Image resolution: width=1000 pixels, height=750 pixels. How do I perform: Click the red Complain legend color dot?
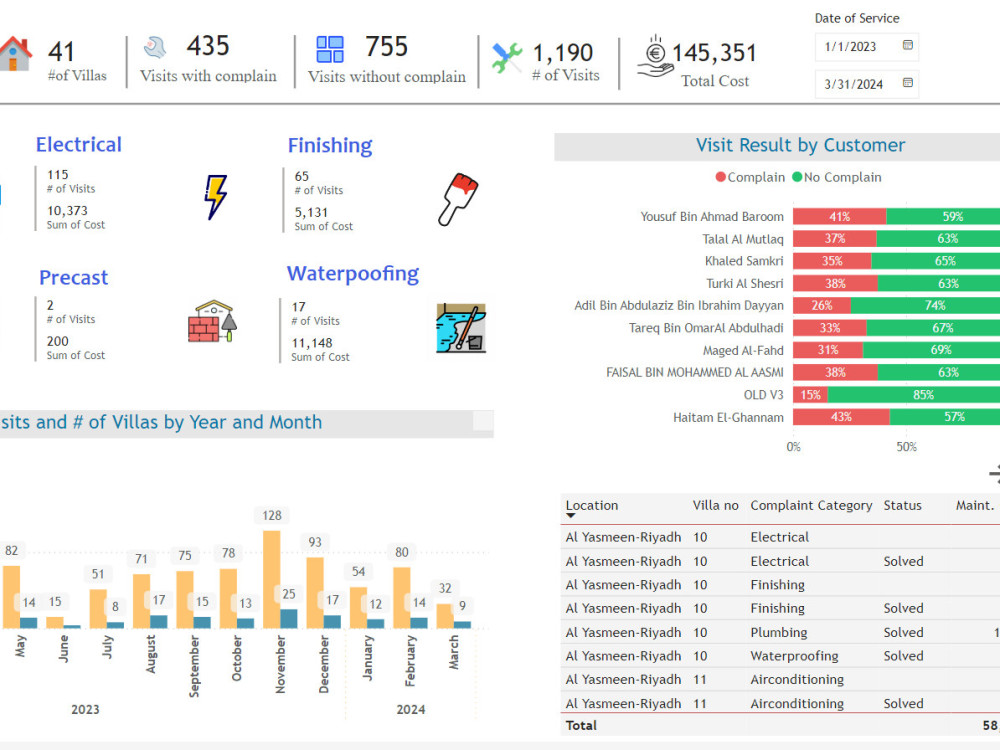721,177
